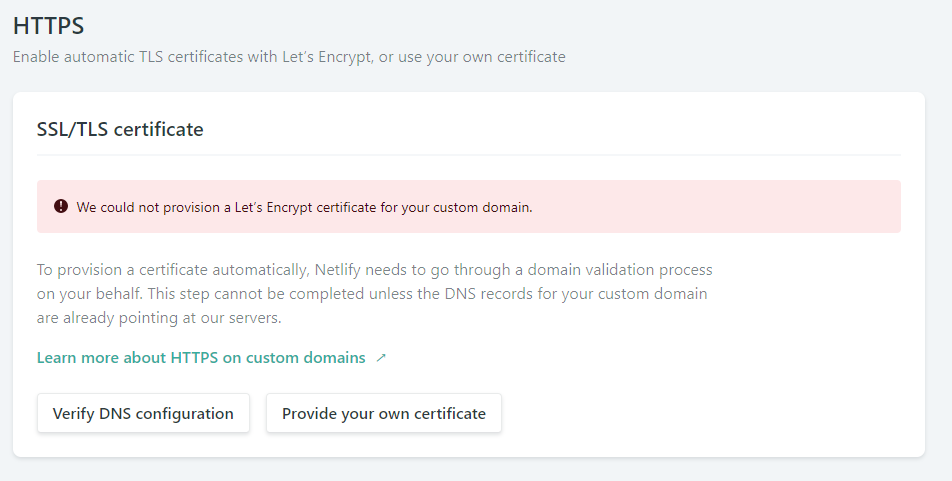
Task: Select the SSL/TLS certificate section title
Action: [120, 129]
